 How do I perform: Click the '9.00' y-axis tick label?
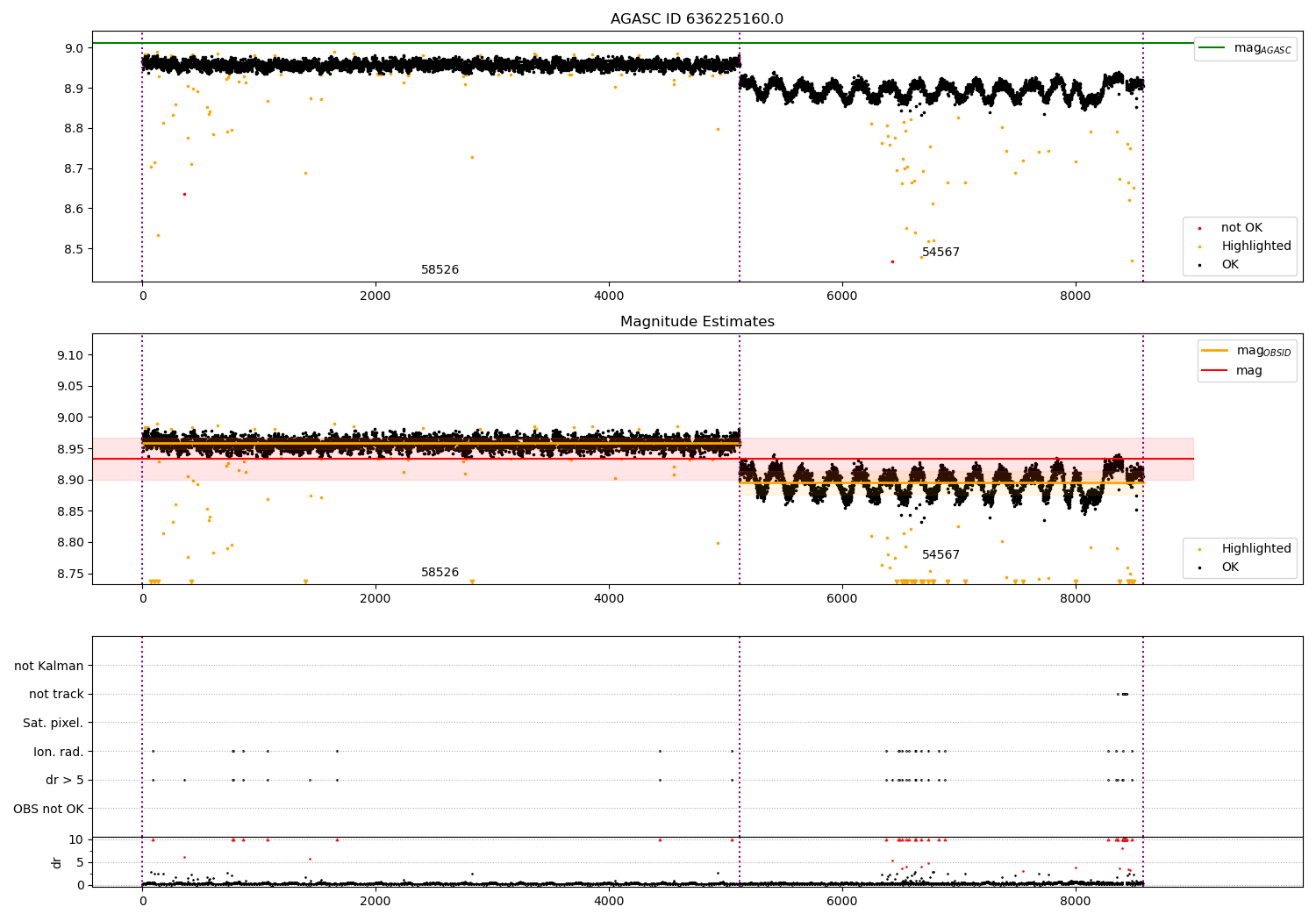point(71,418)
